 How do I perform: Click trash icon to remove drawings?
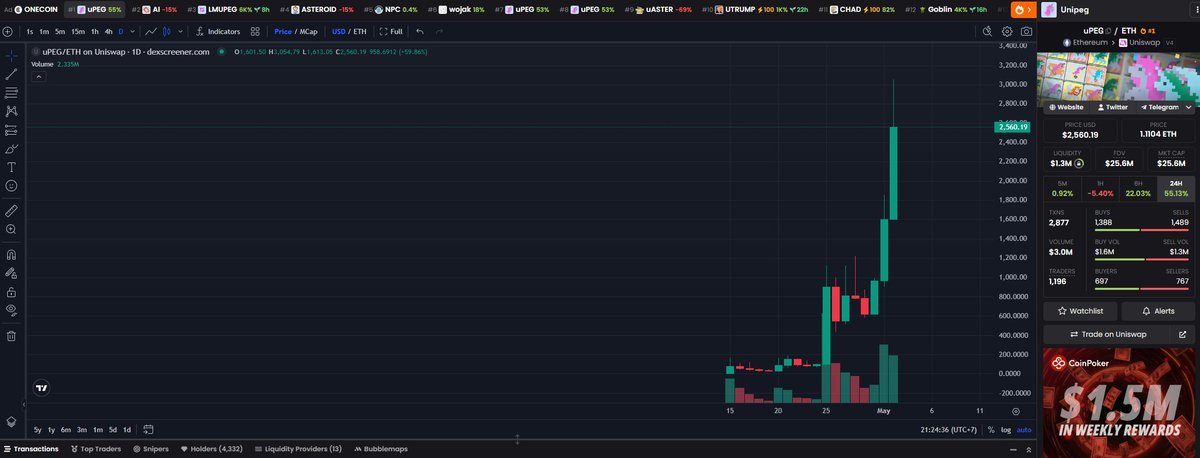pos(11,335)
